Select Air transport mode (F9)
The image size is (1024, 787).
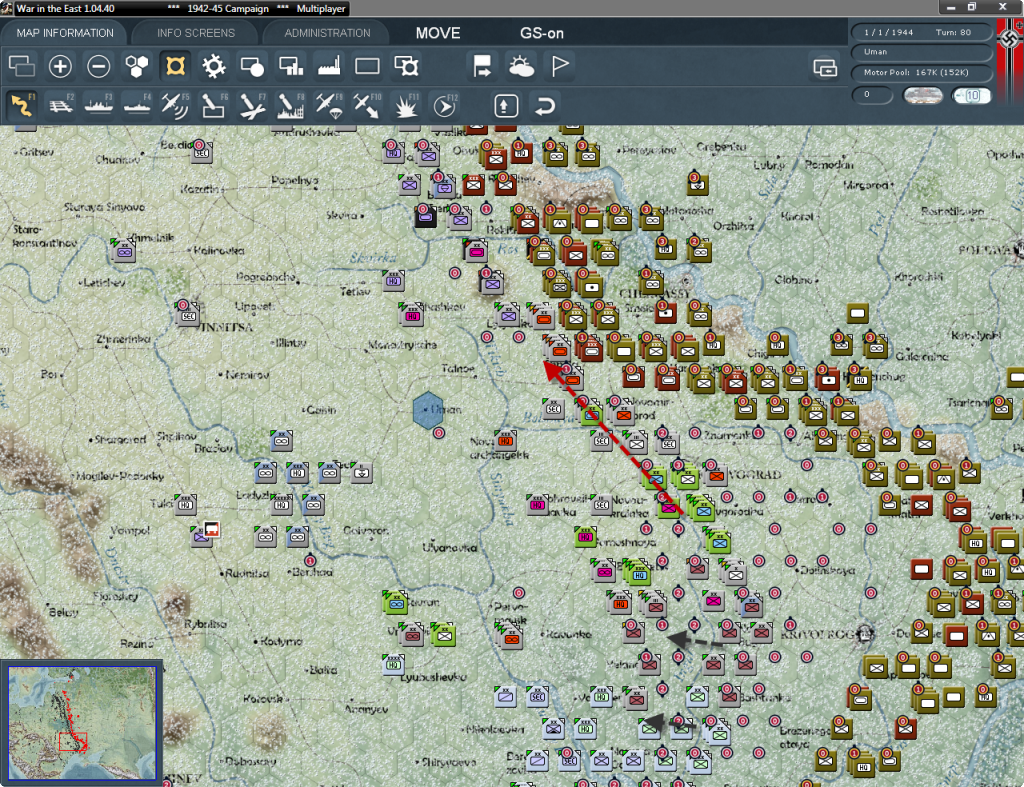(x=328, y=105)
